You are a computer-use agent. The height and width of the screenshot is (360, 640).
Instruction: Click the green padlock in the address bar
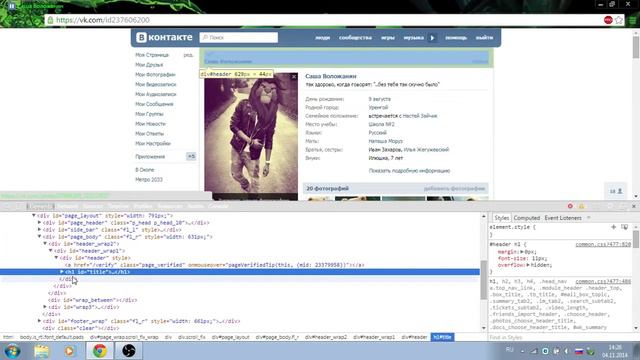point(50,20)
